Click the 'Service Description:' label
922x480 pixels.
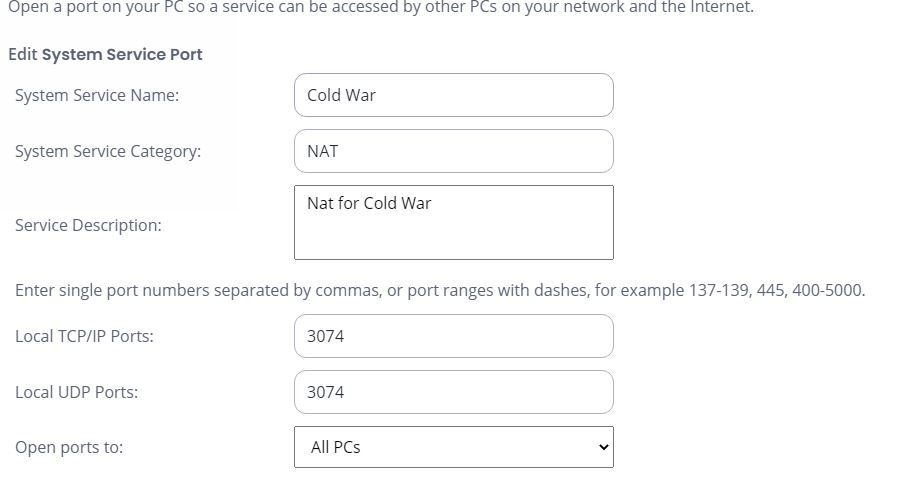click(88, 226)
